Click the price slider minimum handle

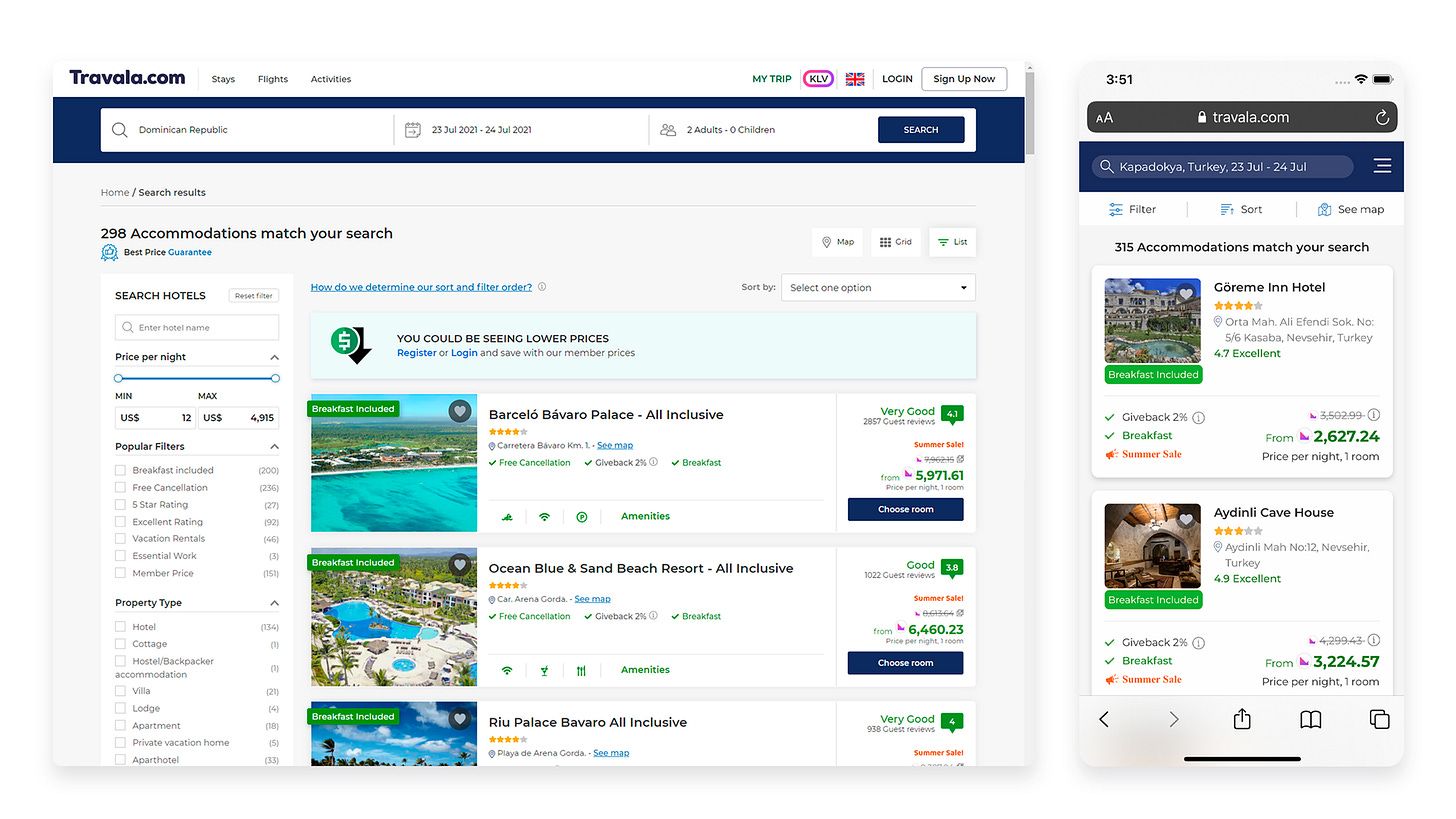pyautogui.click(x=118, y=378)
